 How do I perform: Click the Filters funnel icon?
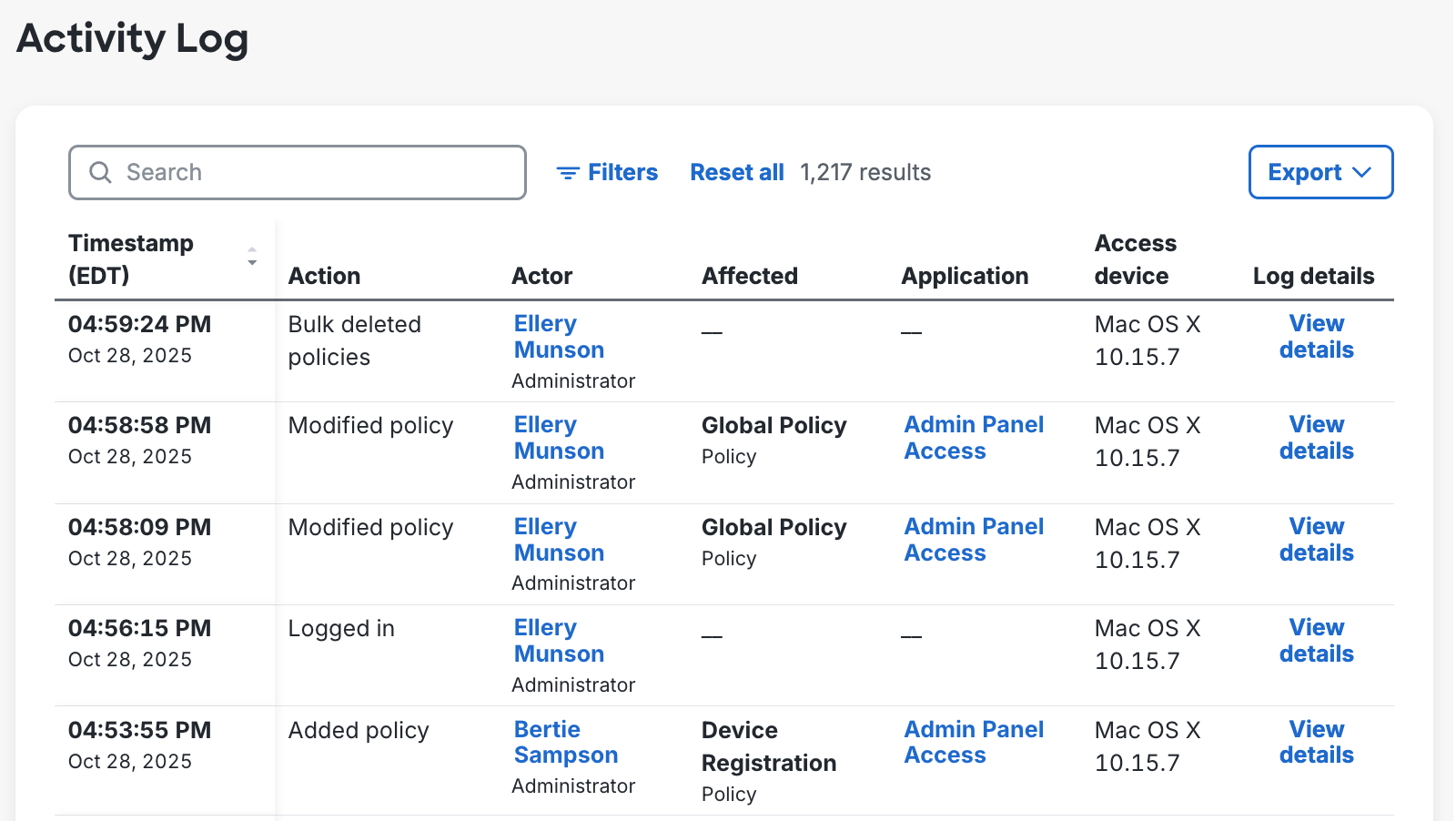569,172
